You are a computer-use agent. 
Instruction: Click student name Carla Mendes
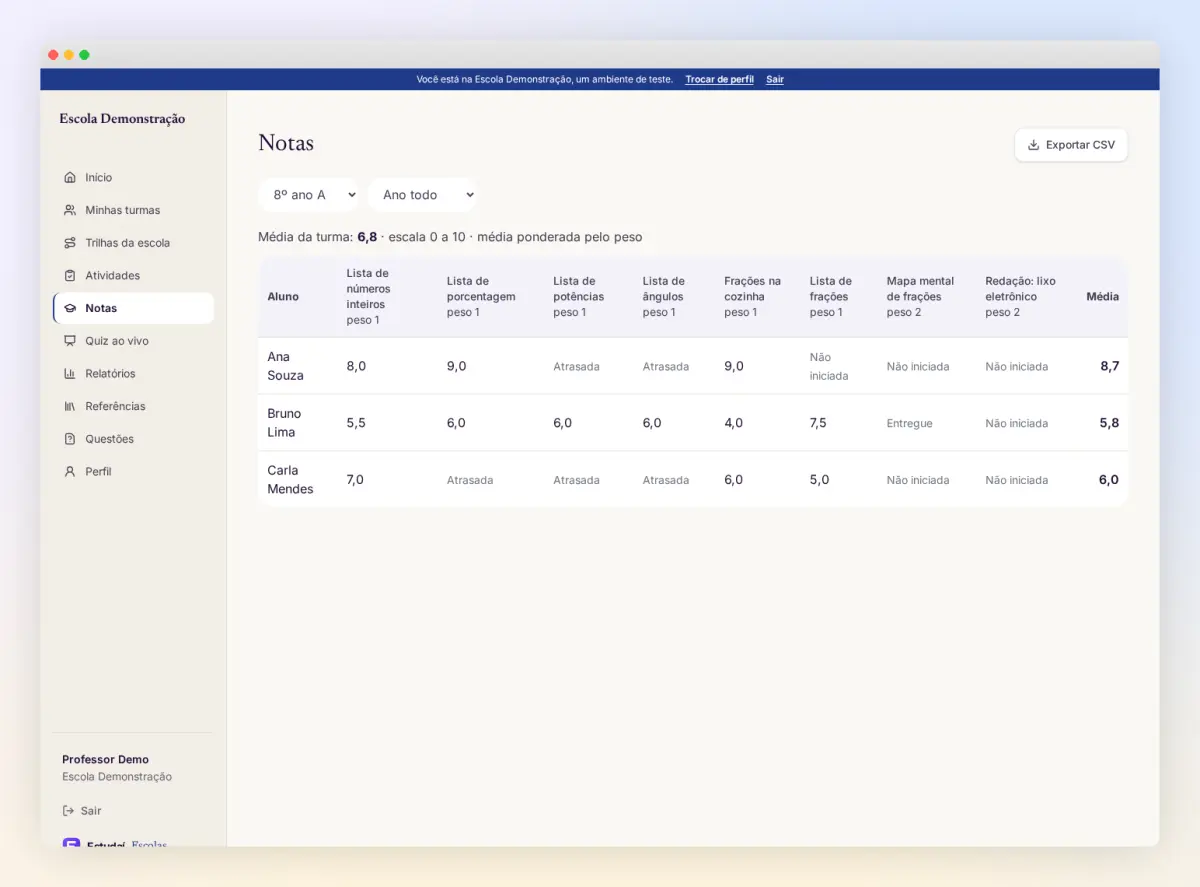[290, 480]
